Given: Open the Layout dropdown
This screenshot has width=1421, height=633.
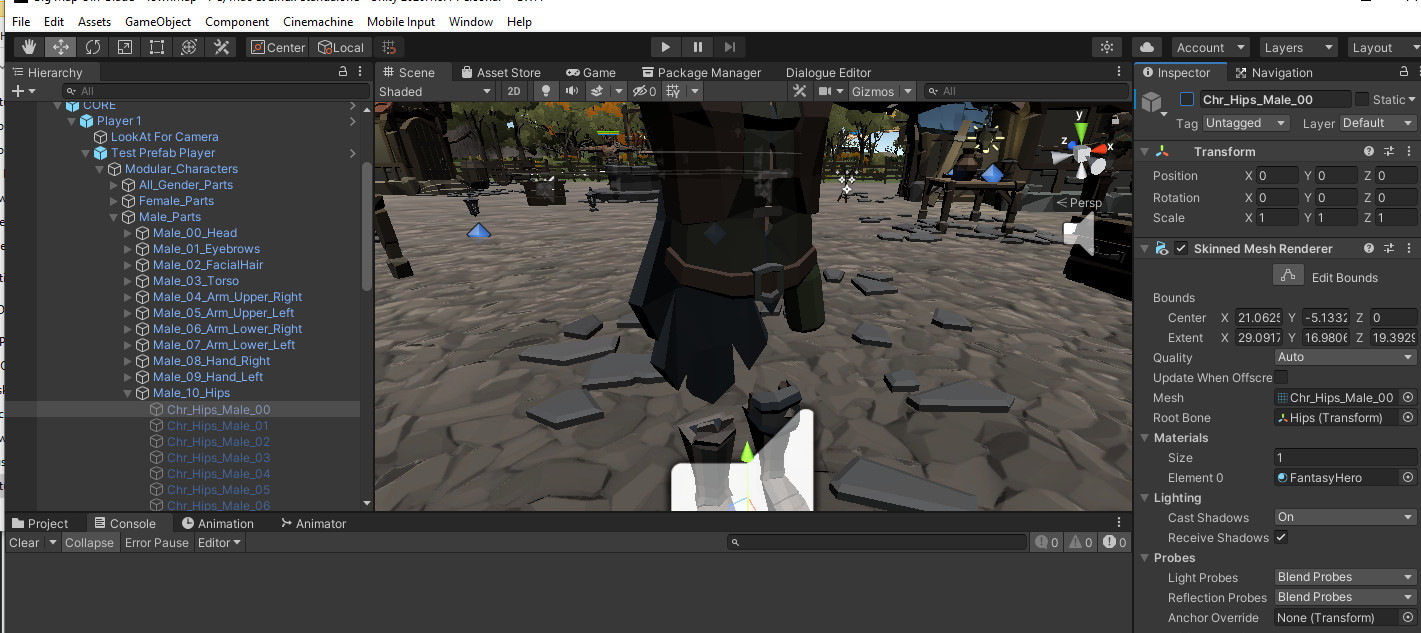Looking at the screenshot, I should [x=1380, y=47].
